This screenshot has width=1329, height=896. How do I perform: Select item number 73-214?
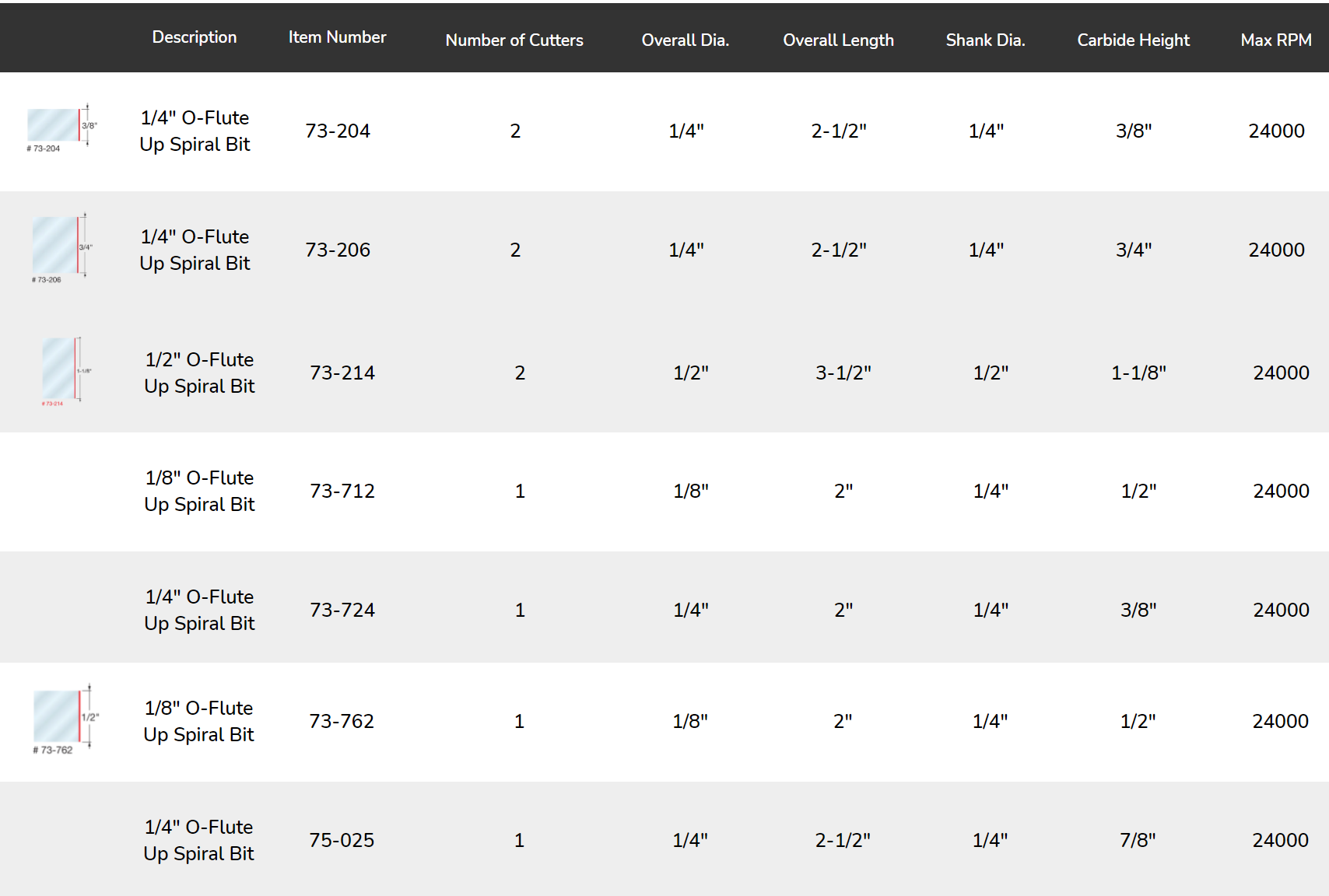pyautogui.click(x=342, y=373)
